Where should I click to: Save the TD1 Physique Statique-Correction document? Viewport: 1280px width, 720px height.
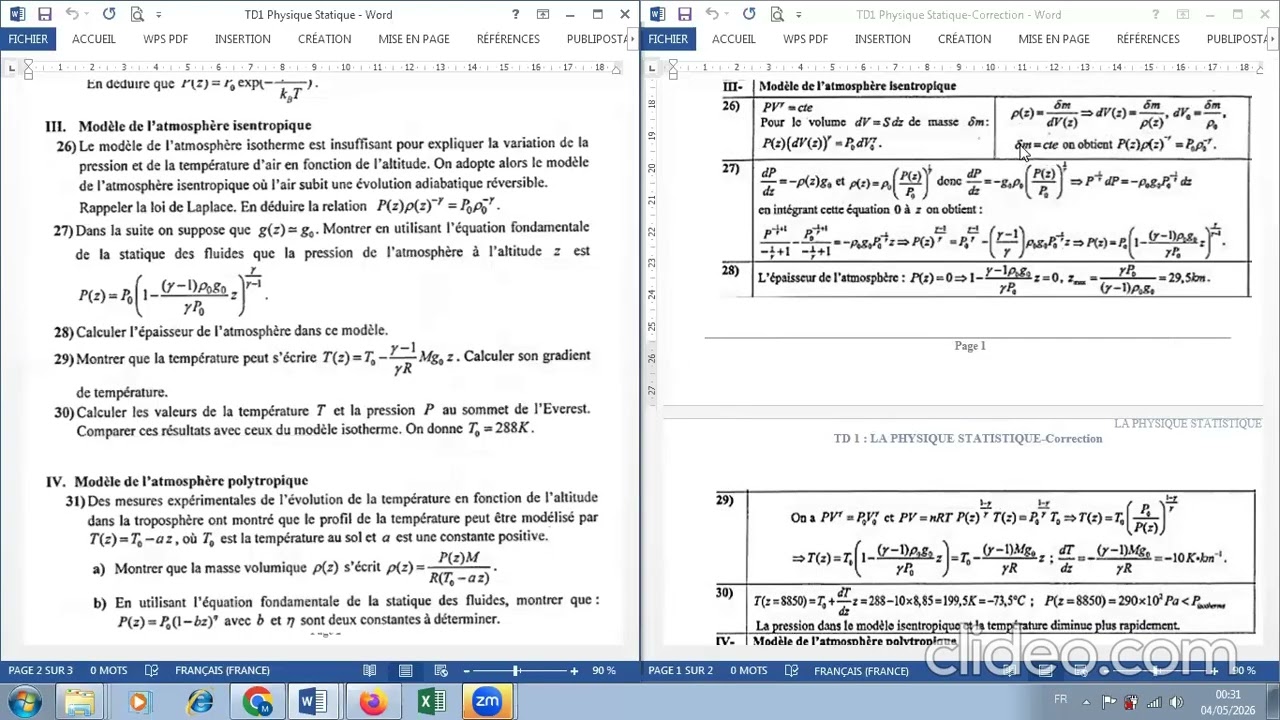coord(684,15)
